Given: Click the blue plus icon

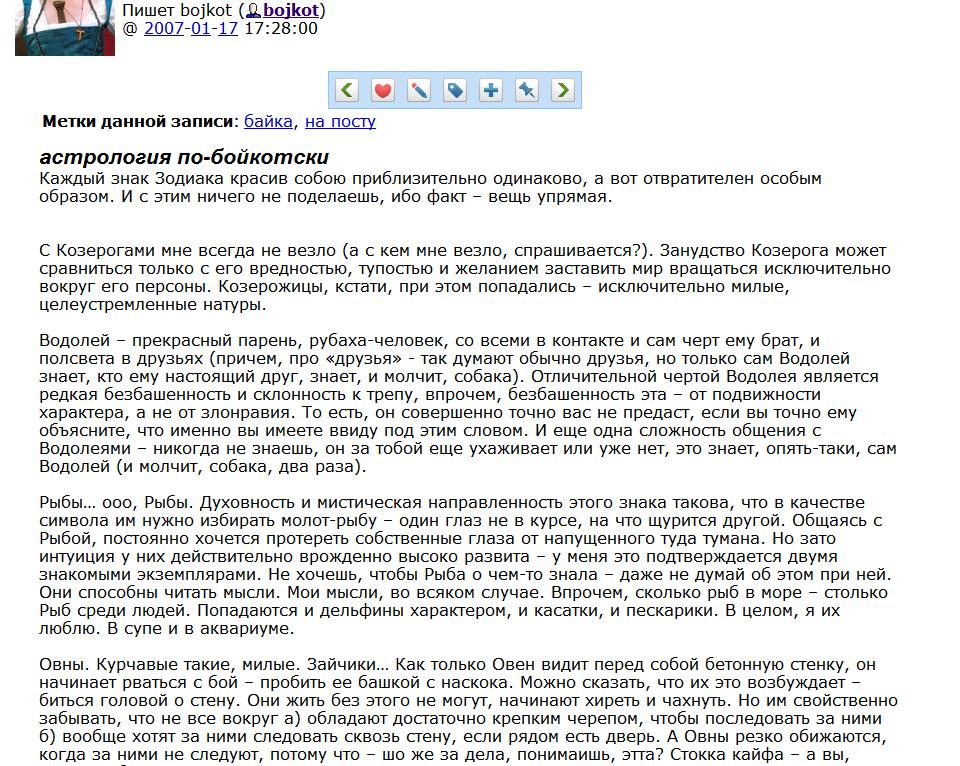Looking at the screenshot, I should pos(490,90).
